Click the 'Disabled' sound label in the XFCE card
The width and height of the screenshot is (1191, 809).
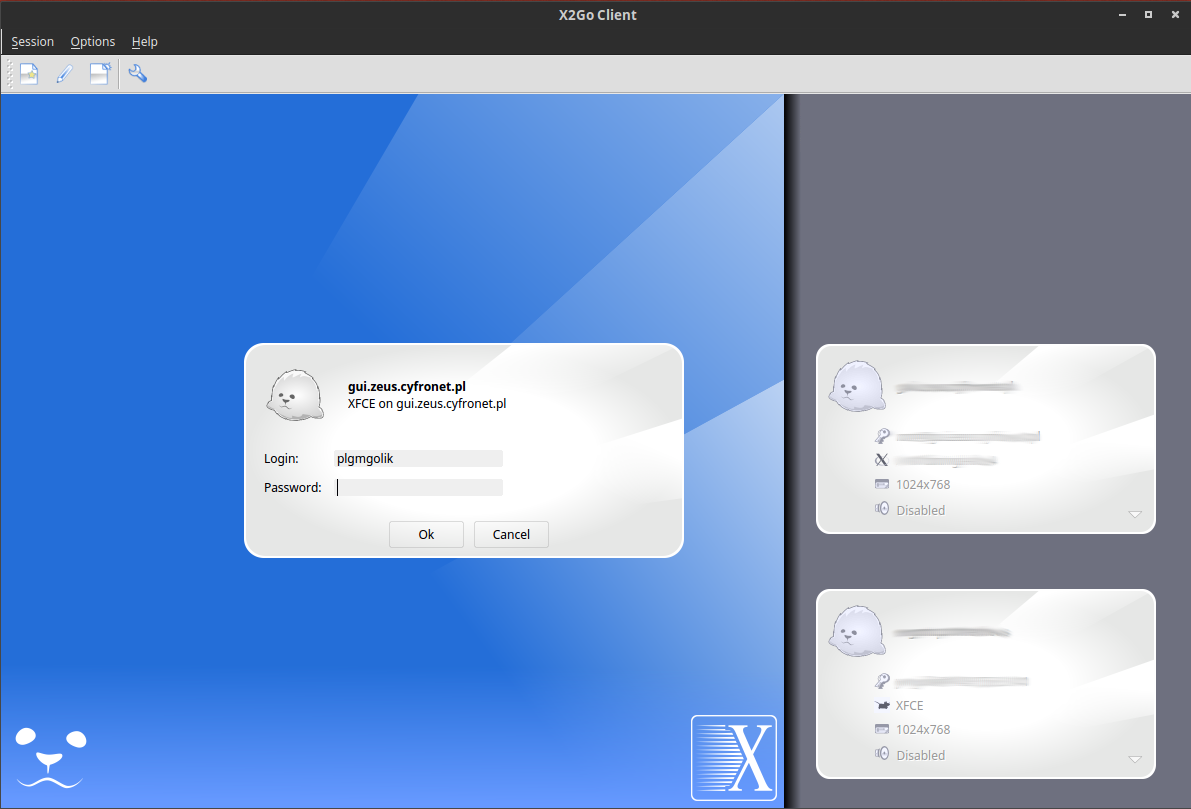pos(921,755)
